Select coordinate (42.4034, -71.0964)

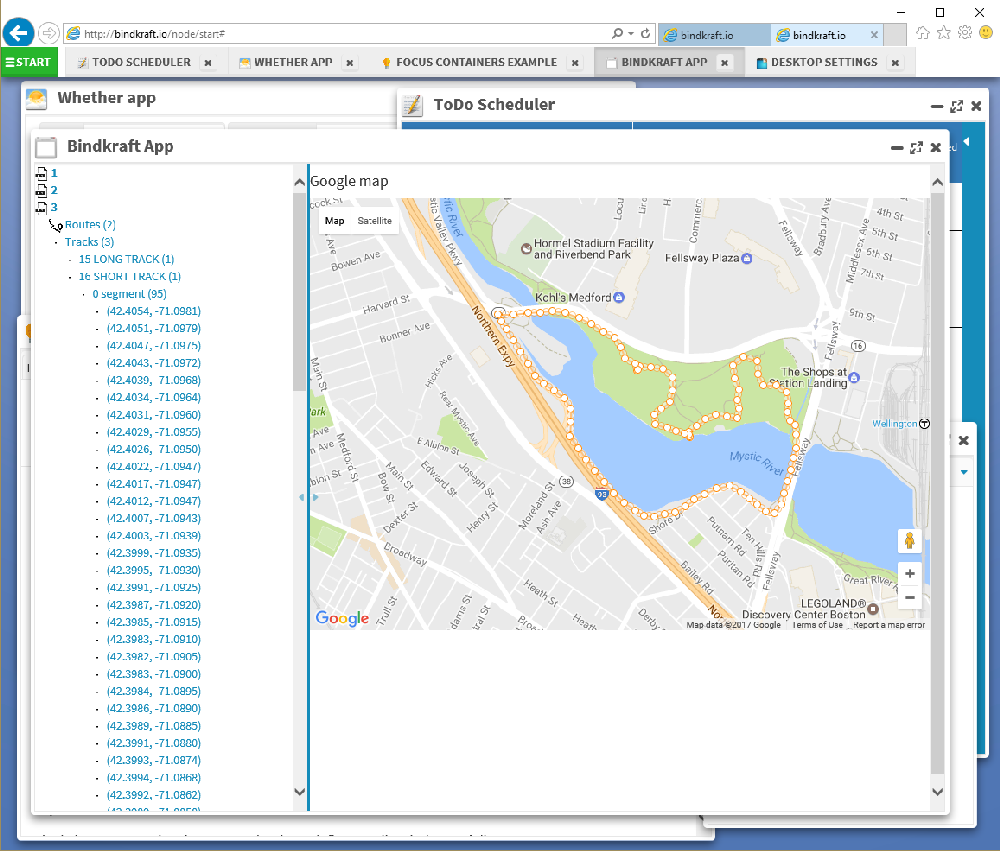154,397
